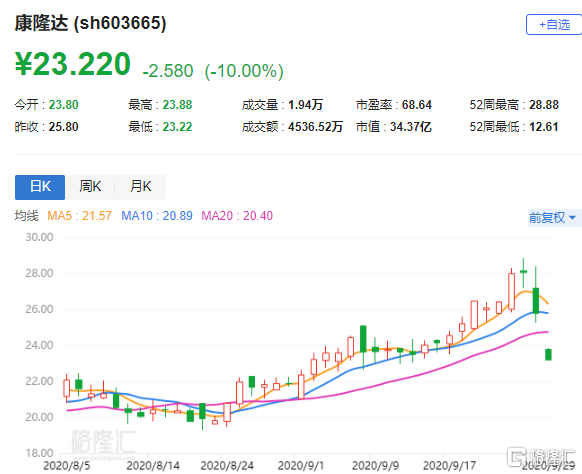Click the 18.00 price axis label

click(x=39, y=453)
